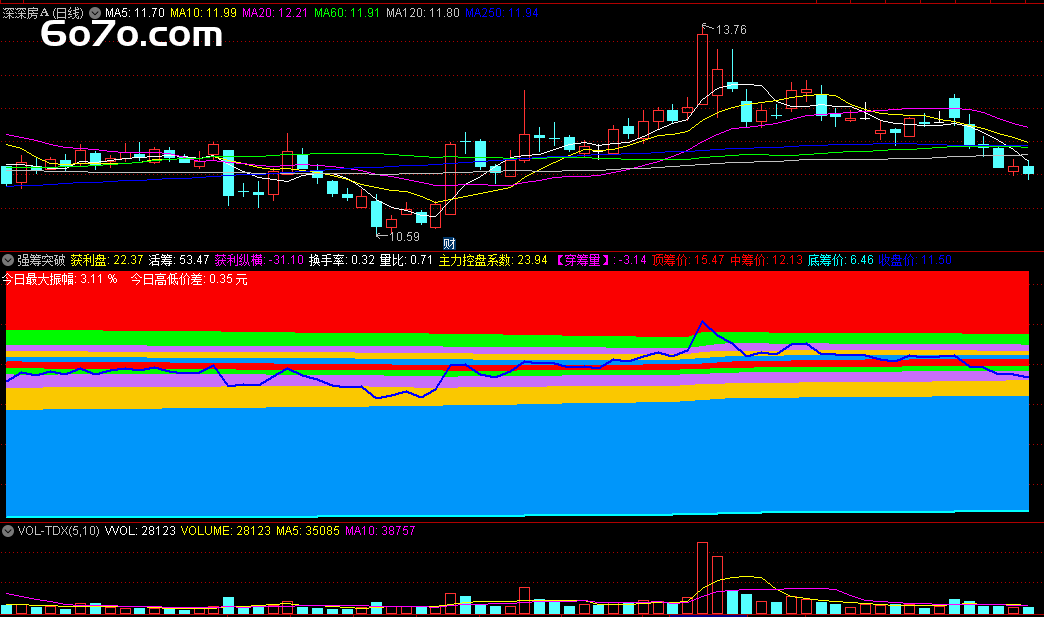Click the red 中筹价: 12.13 value
1044x617 pixels.
pos(766,260)
